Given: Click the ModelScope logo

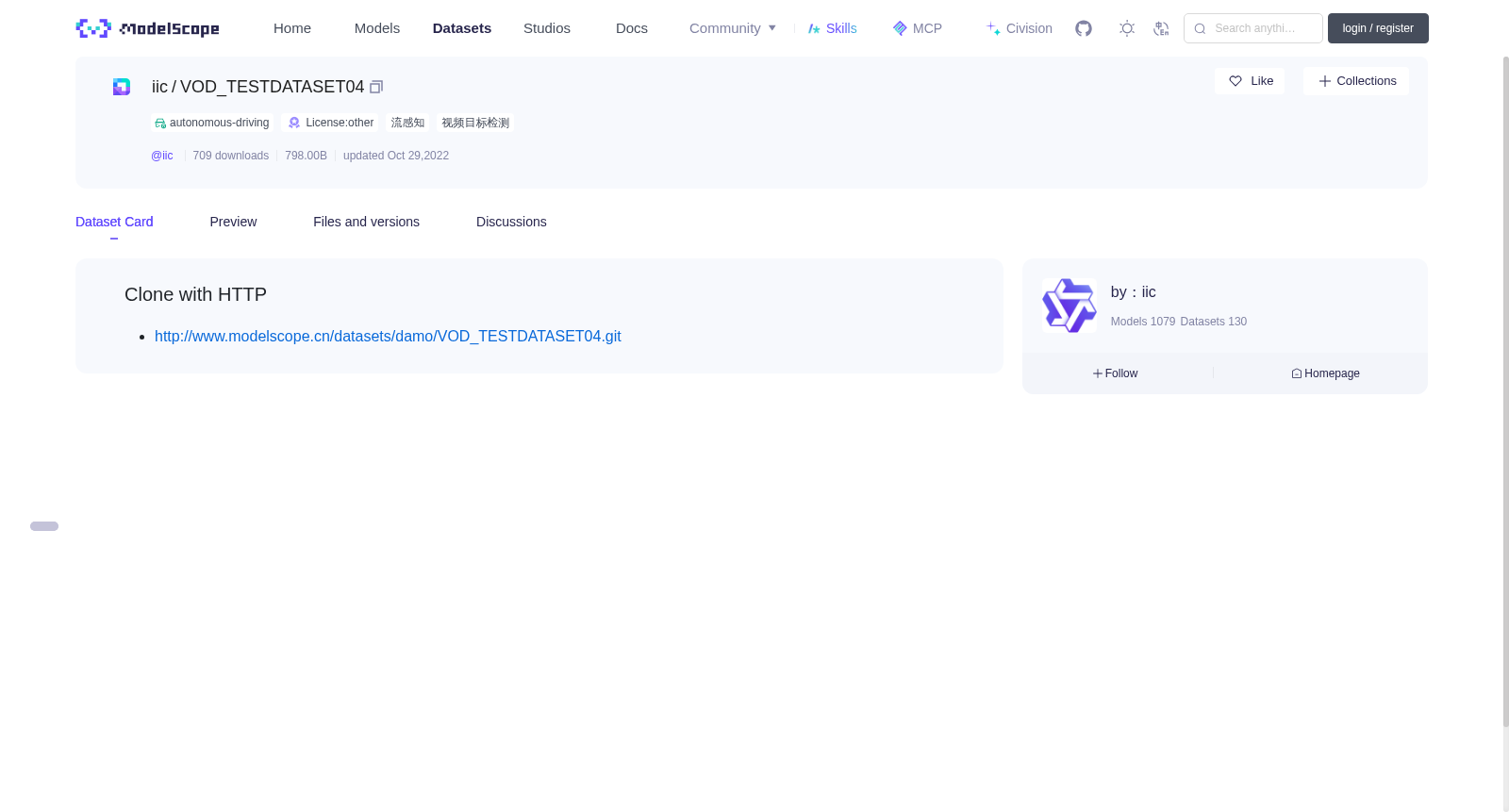Looking at the screenshot, I should coord(147,28).
